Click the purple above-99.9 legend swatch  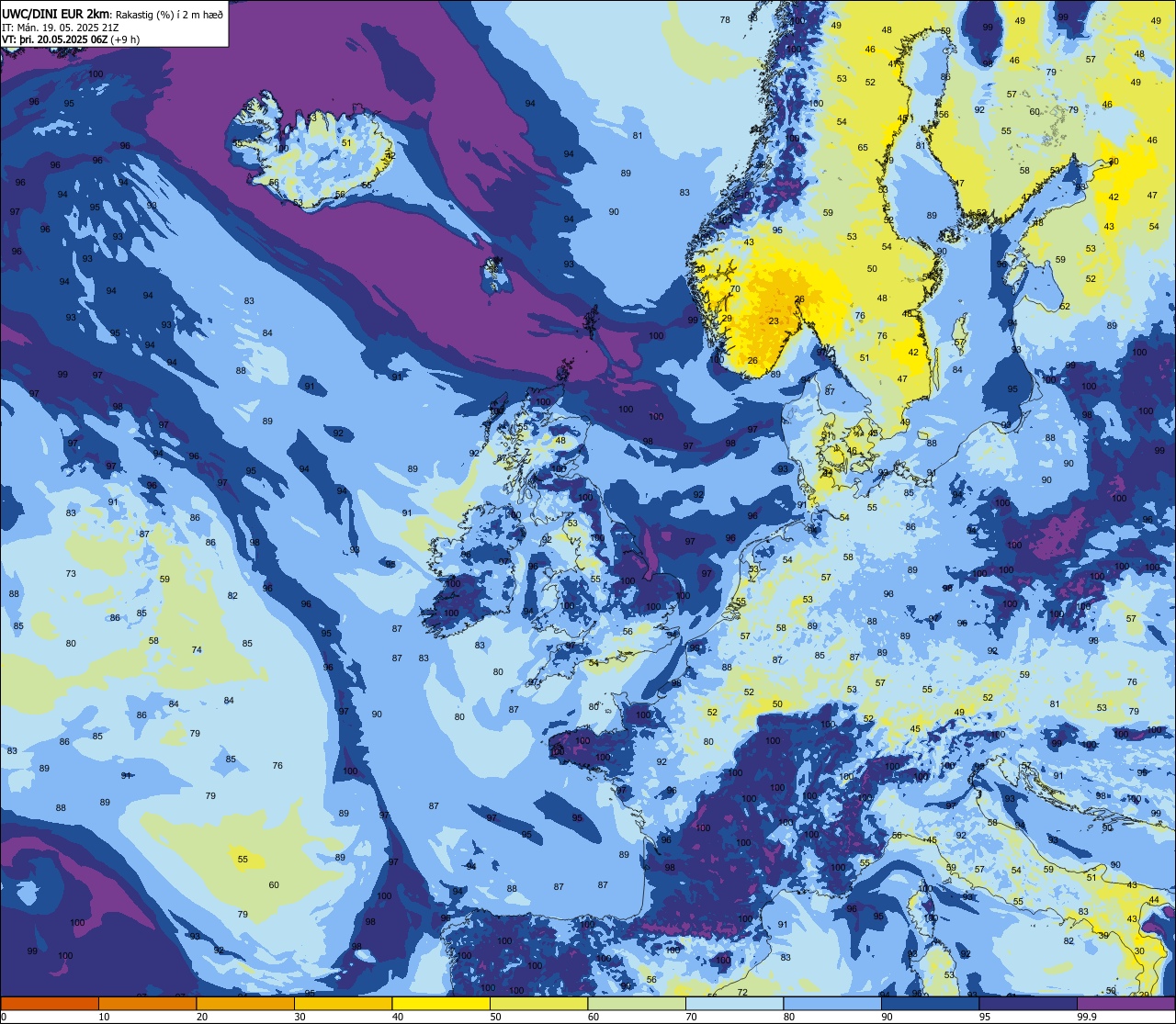(x=1125, y=1004)
